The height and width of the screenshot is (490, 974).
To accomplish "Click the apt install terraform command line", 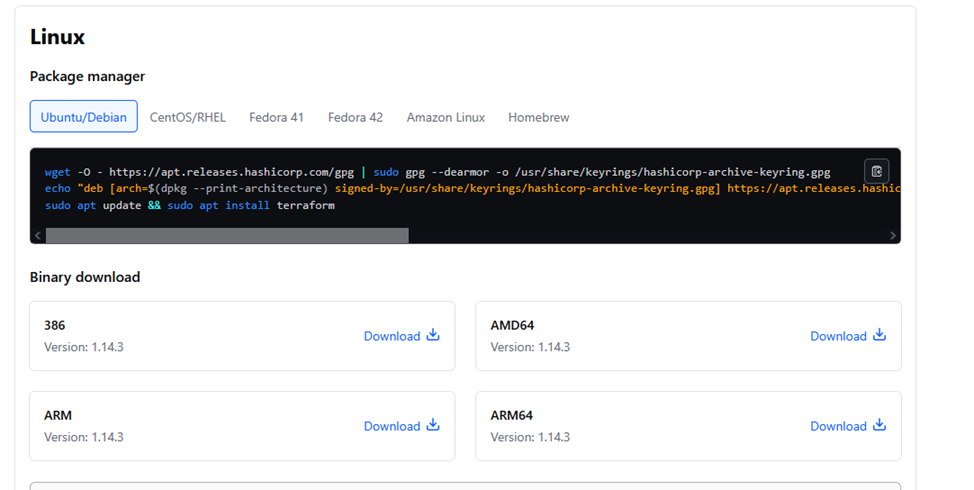I will [x=190, y=205].
